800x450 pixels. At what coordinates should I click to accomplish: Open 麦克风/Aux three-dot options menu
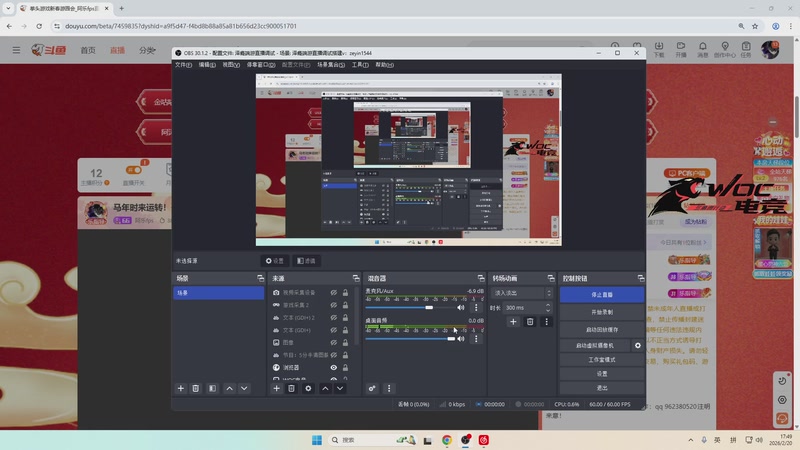pyautogui.click(x=476, y=308)
